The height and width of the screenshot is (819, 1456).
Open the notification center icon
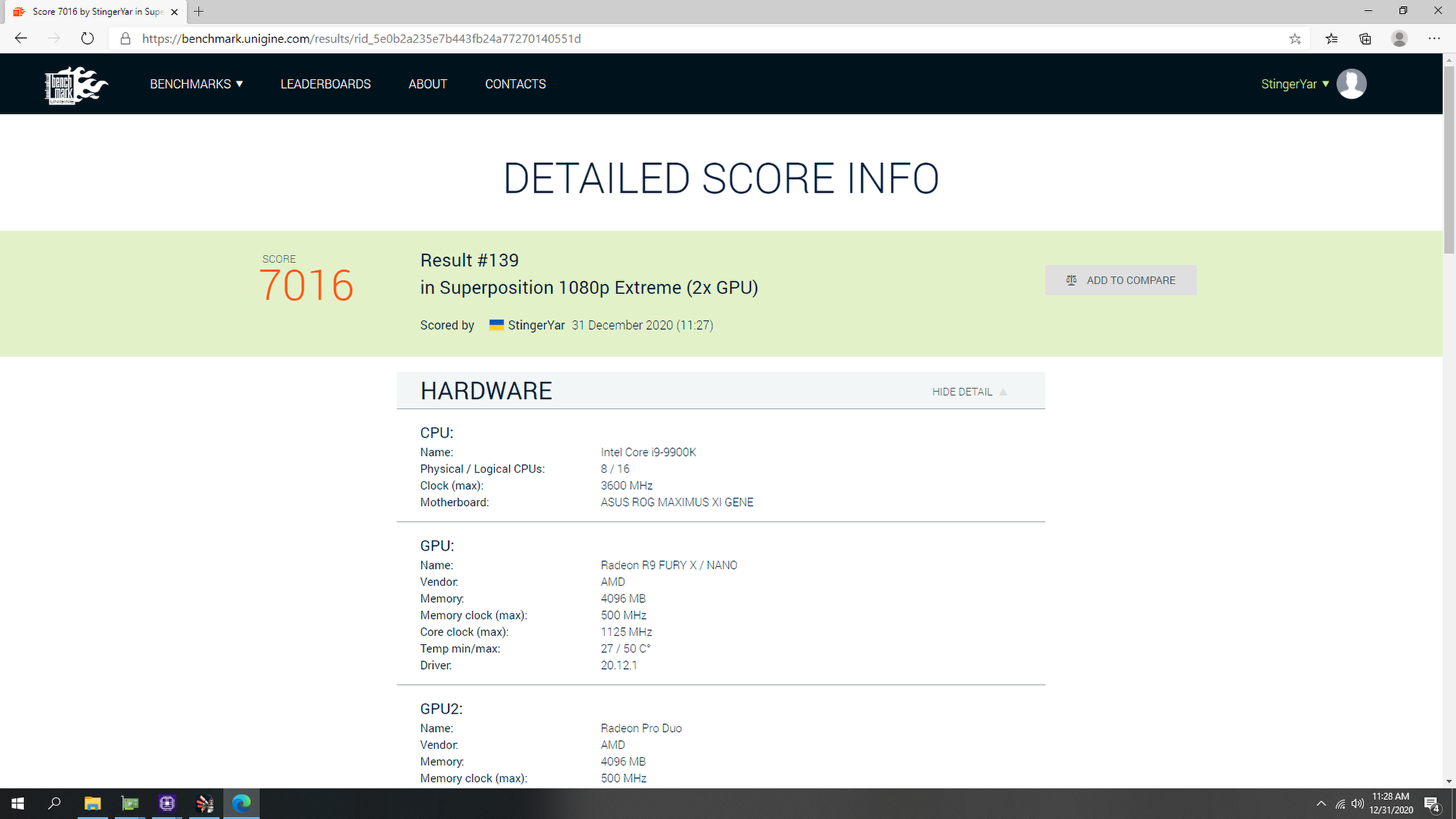(1432, 804)
